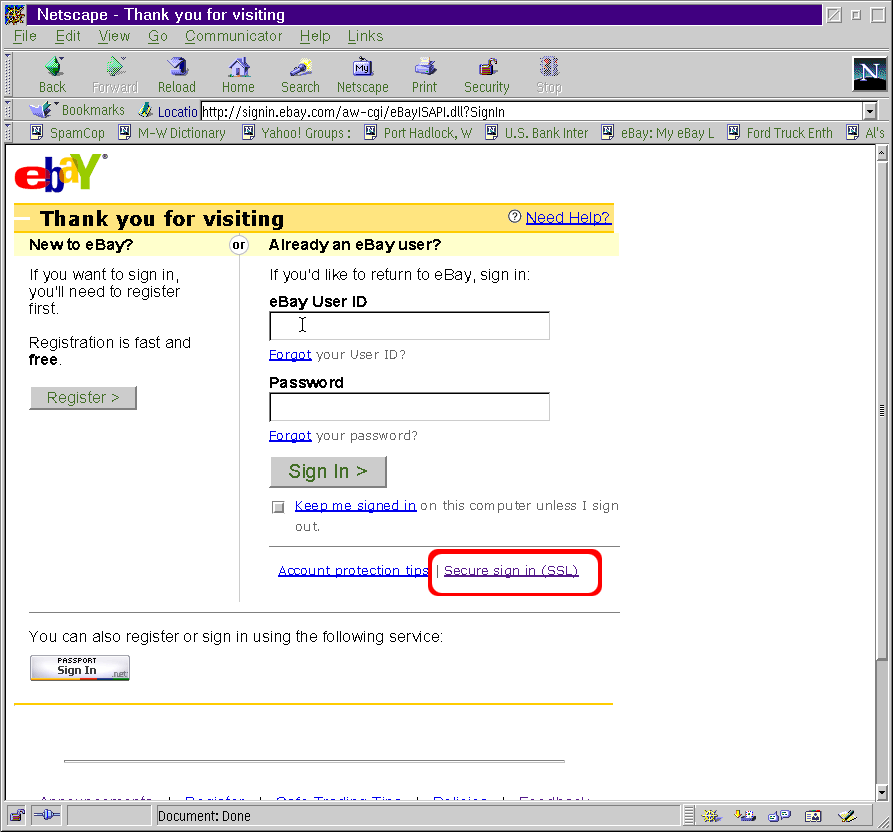Click the Register > button
Screen dimensions: 893x832
point(83,398)
